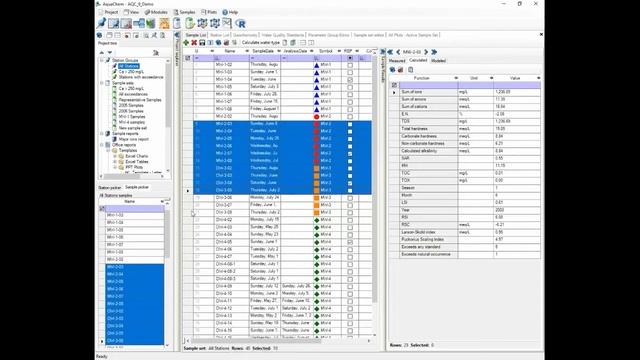Viewport: 640px width, 360px height.
Task: Go to next sample with right arrow
Action: tap(426, 52)
